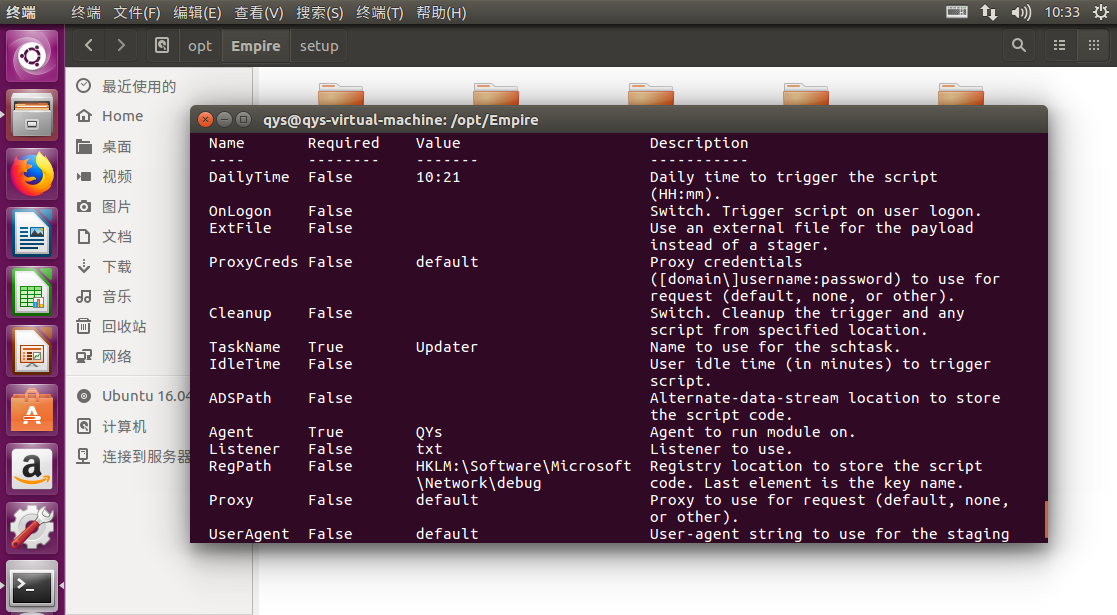
Task: Go forward in file manager
Action: [121, 46]
